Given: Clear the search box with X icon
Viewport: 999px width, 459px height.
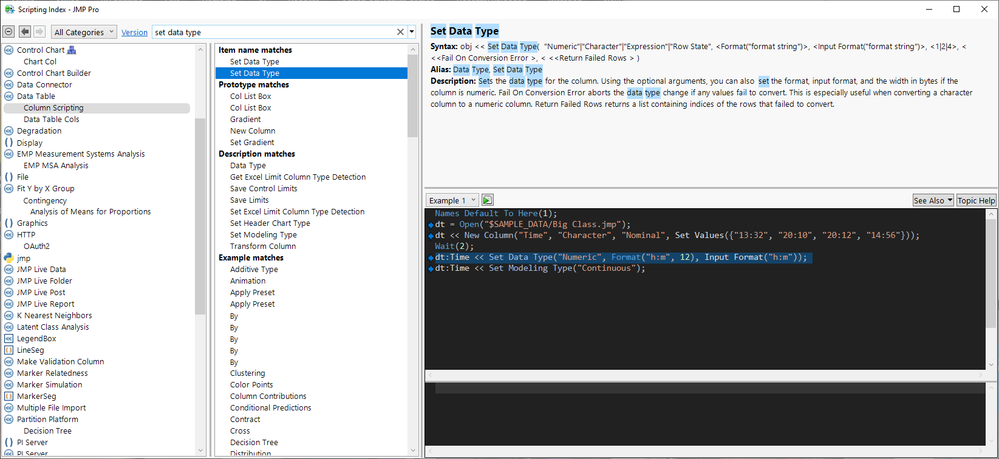Looking at the screenshot, I should point(401,32).
